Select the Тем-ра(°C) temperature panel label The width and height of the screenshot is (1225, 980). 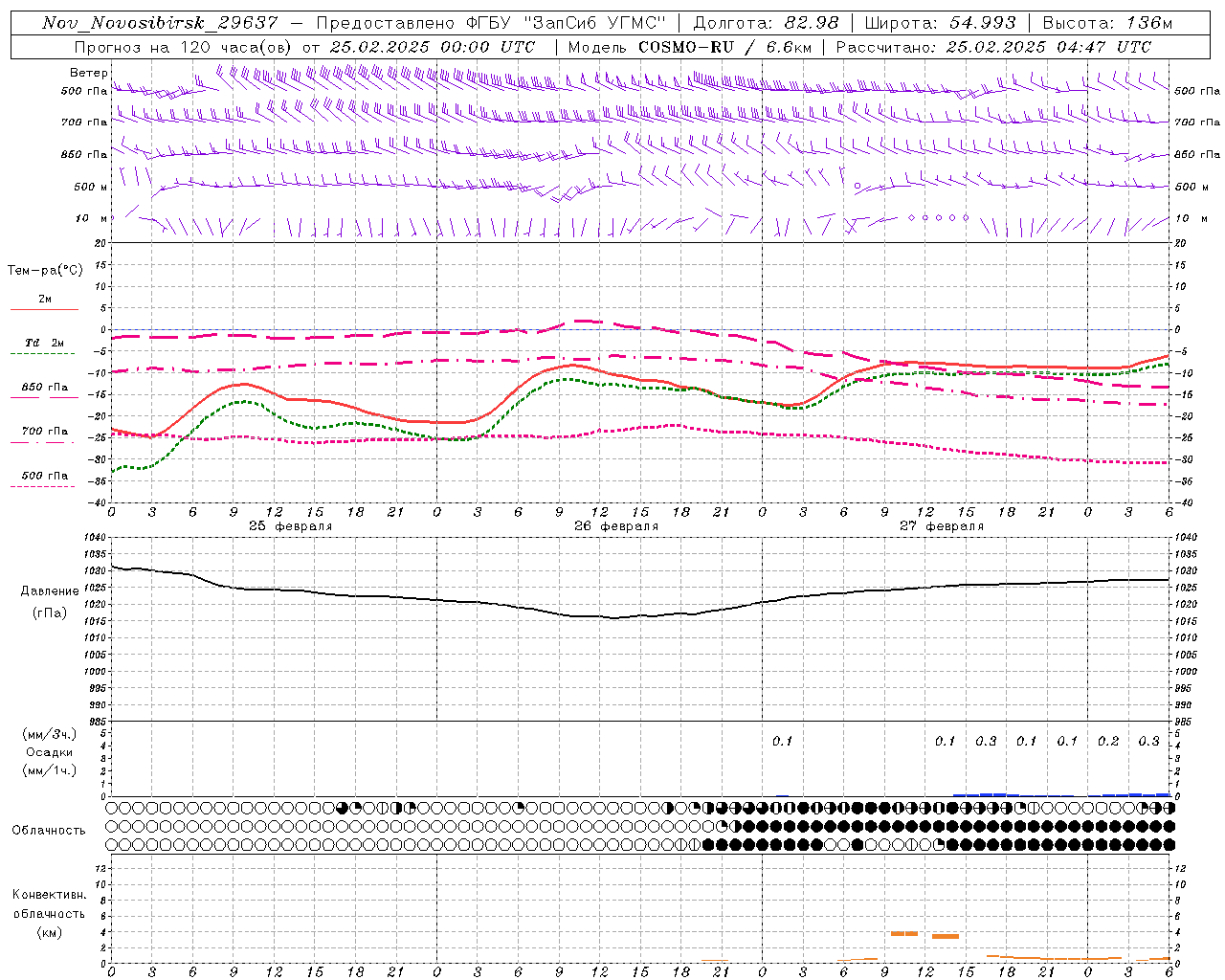[x=45, y=271]
